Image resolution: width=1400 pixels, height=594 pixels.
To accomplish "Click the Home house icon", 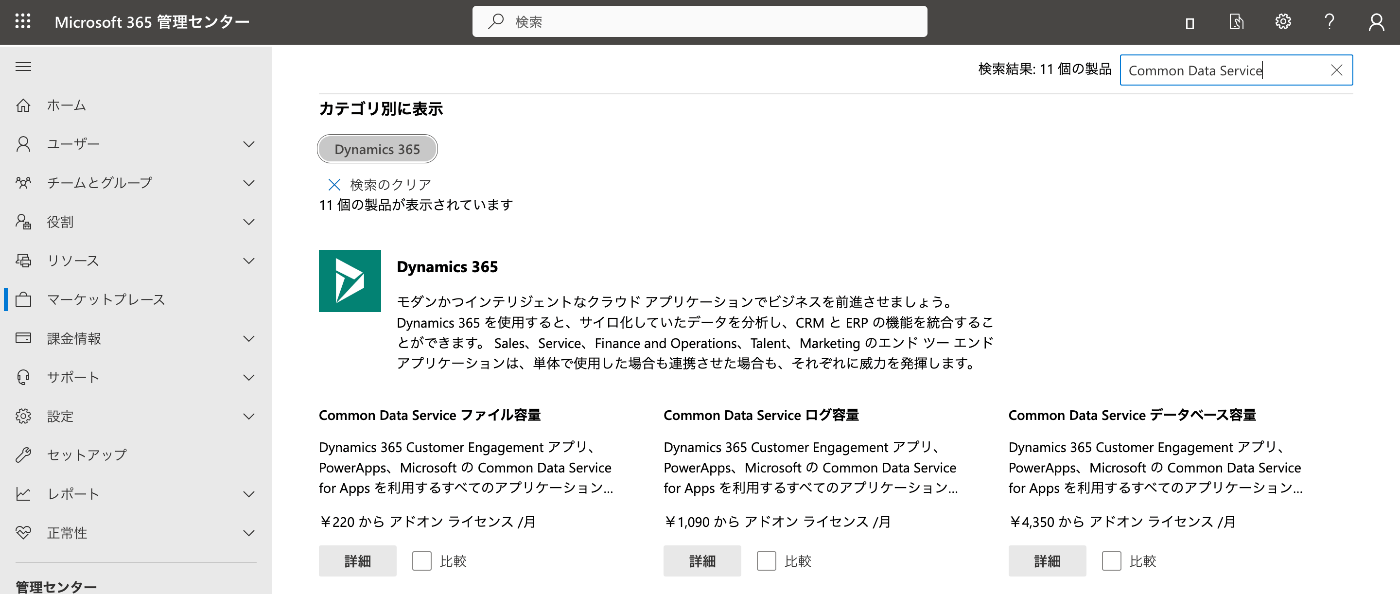I will [x=24, y=105].
